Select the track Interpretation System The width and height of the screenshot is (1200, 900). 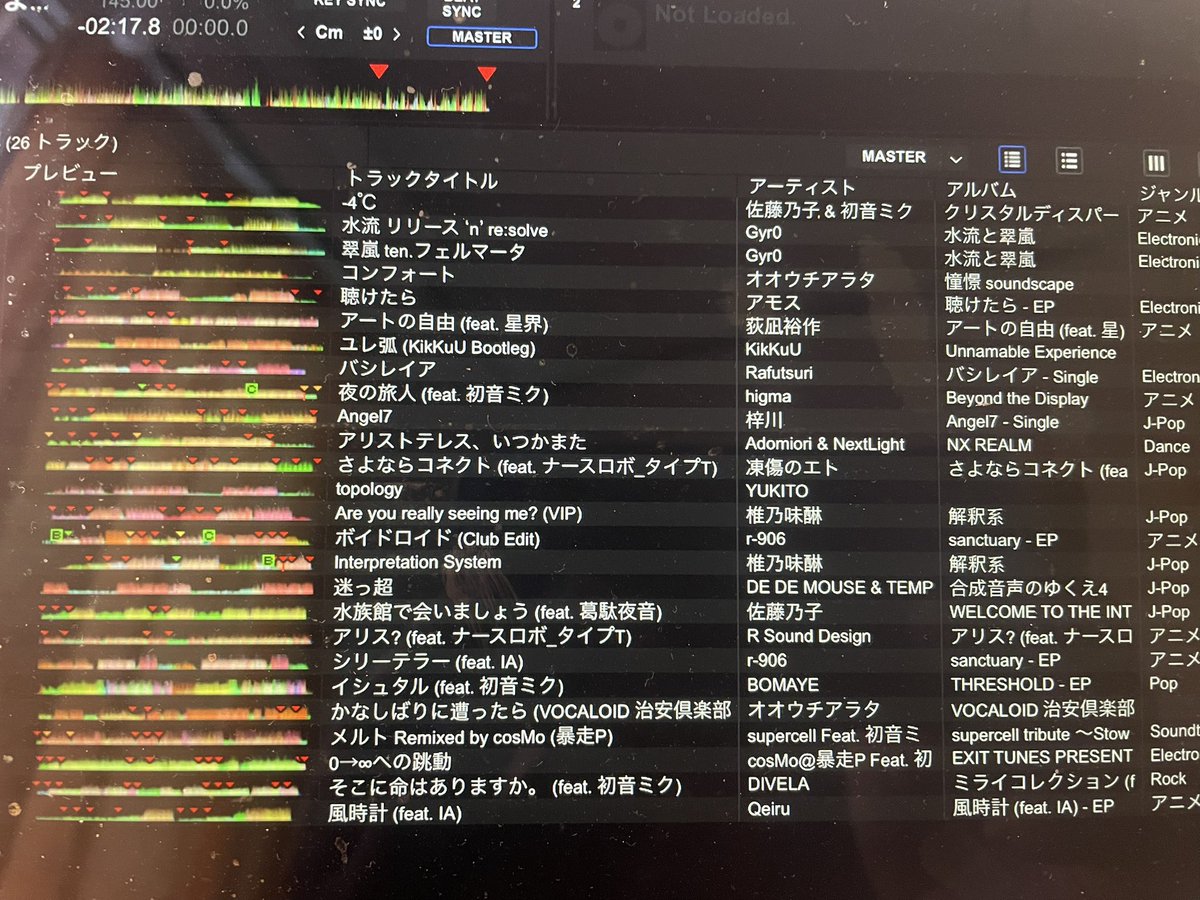(x=417, y=562)
